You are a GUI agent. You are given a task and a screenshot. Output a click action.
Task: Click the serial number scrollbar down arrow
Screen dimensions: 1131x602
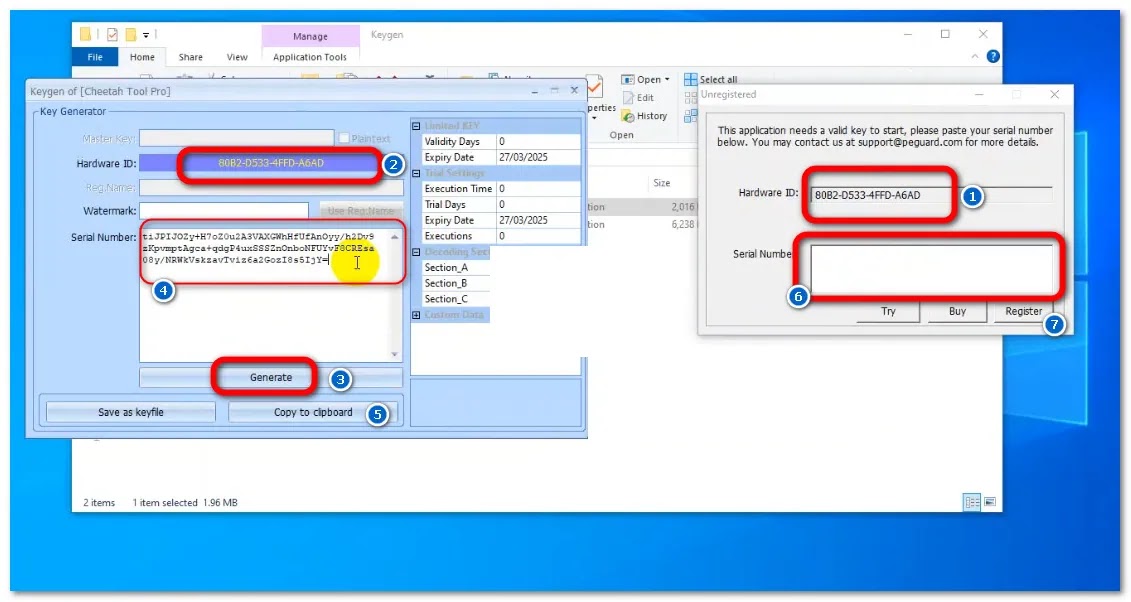(x=395, y=354)
